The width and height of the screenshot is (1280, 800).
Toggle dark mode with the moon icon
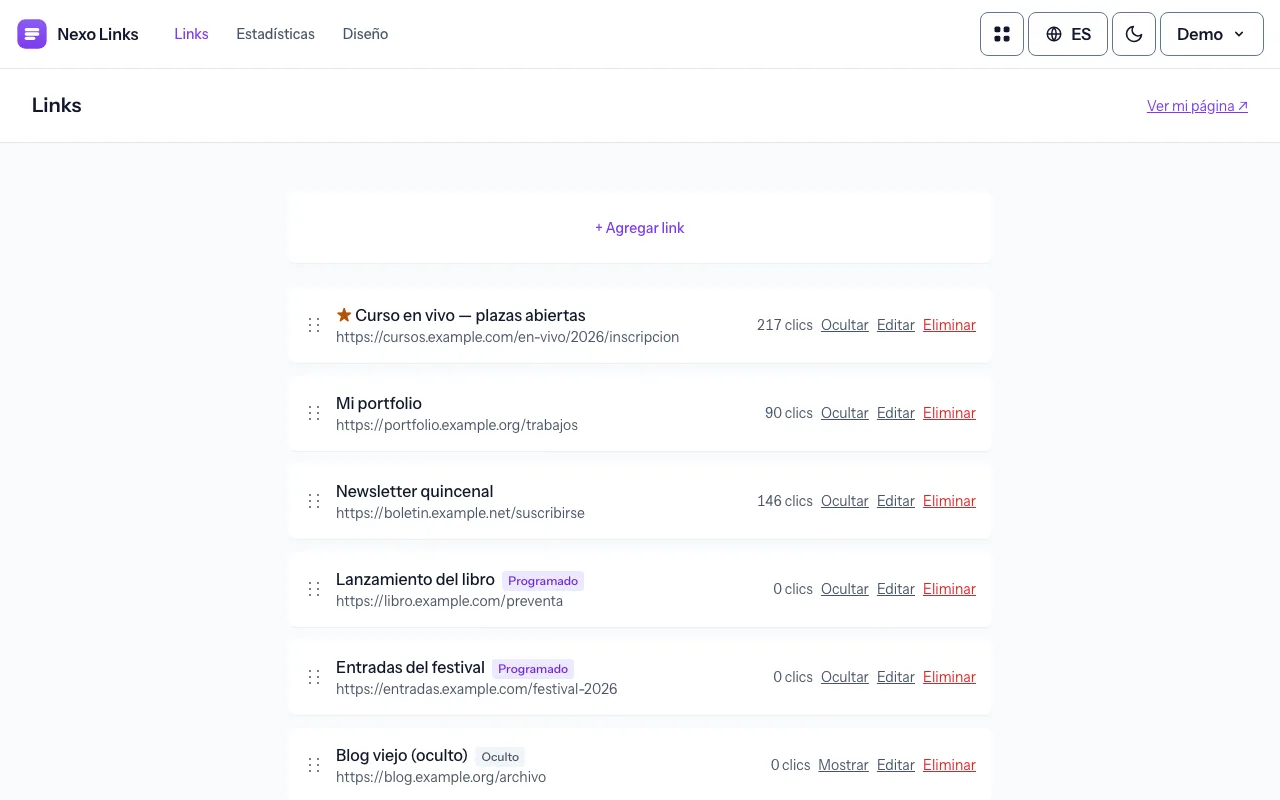click(1134, 34)
